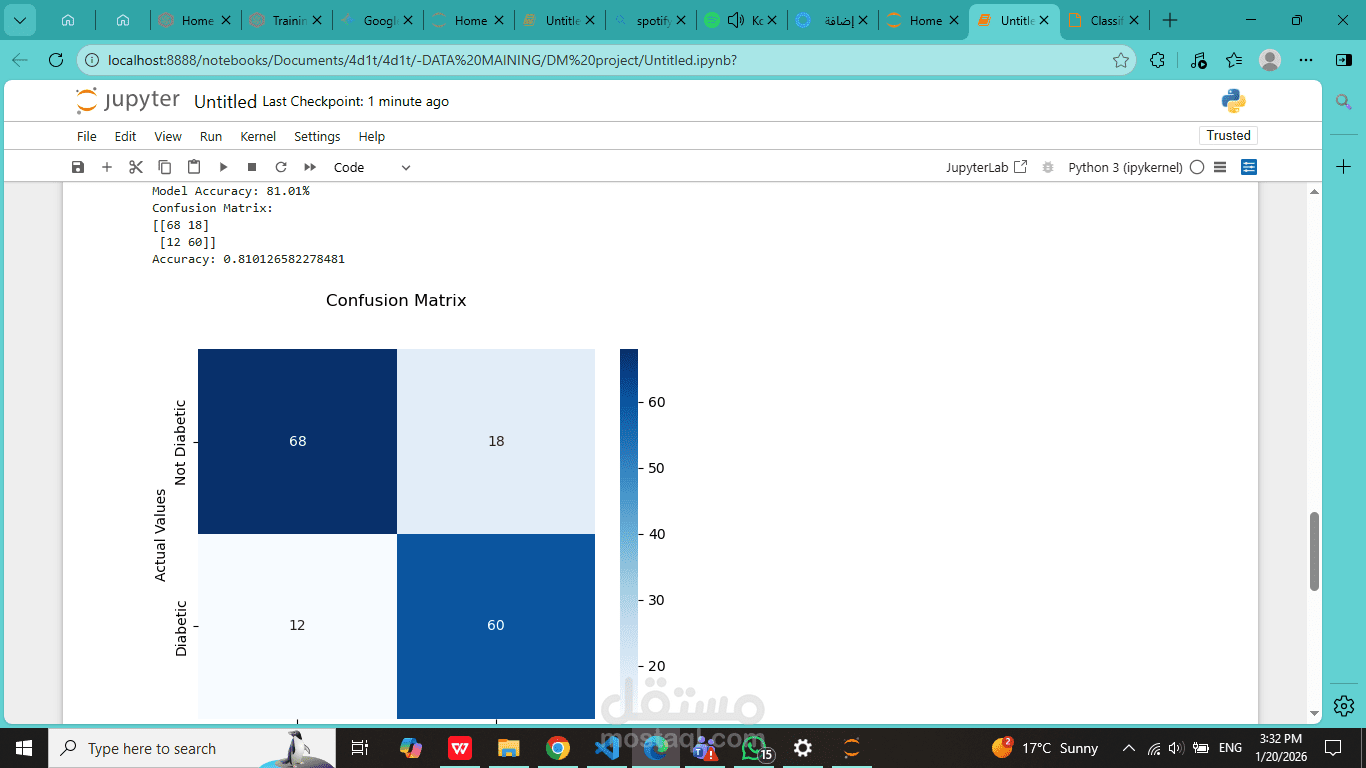This screenshot has height=768, width=1366.
Task: Rename the notebook title Untitled
Action: coord(225,101)
